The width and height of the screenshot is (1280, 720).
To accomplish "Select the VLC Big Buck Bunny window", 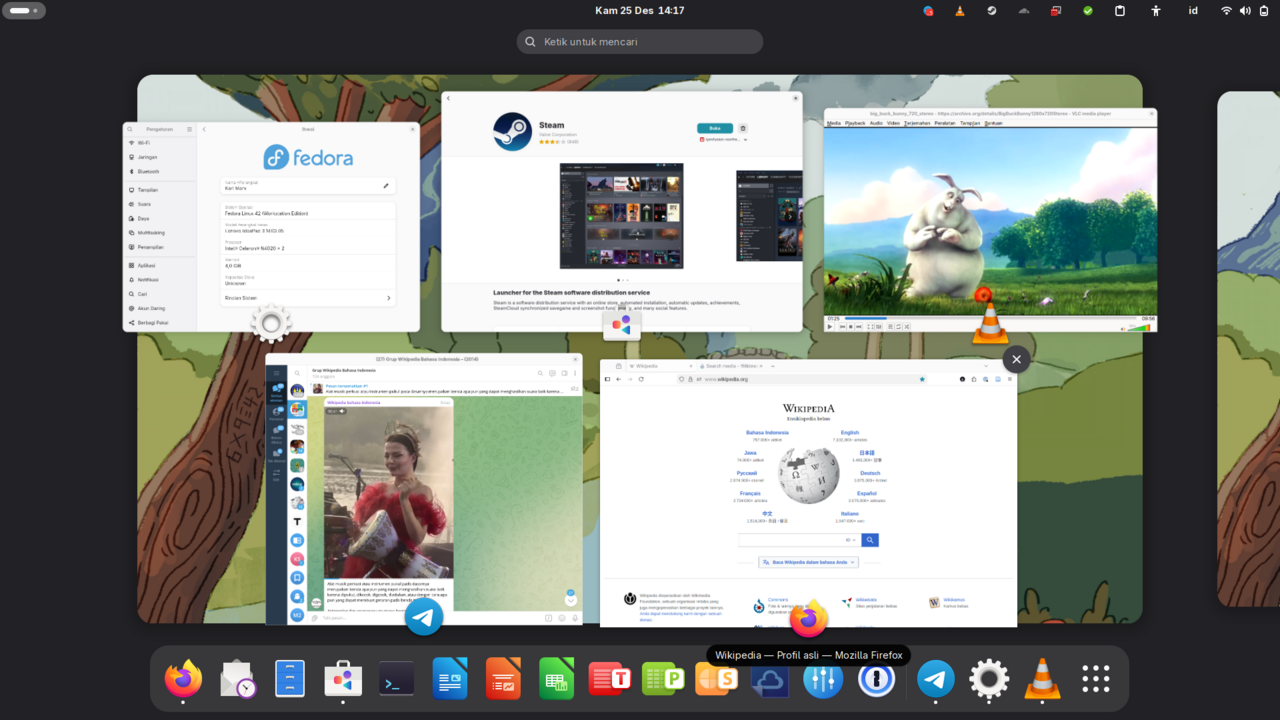I will pos(990,220).
